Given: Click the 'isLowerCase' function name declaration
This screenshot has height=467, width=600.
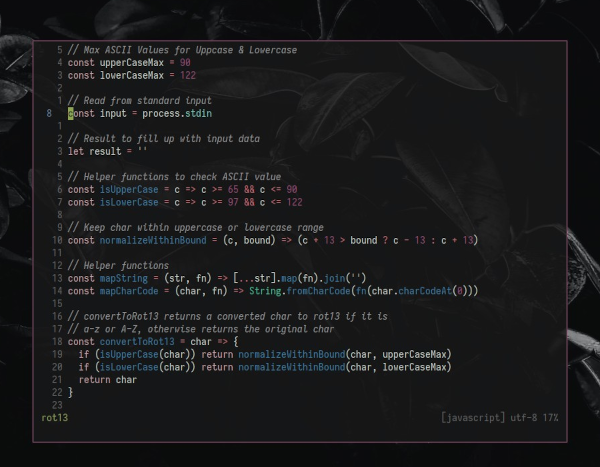Looking at the screenshot, I should pyautogui.click(x=129, y=202).
